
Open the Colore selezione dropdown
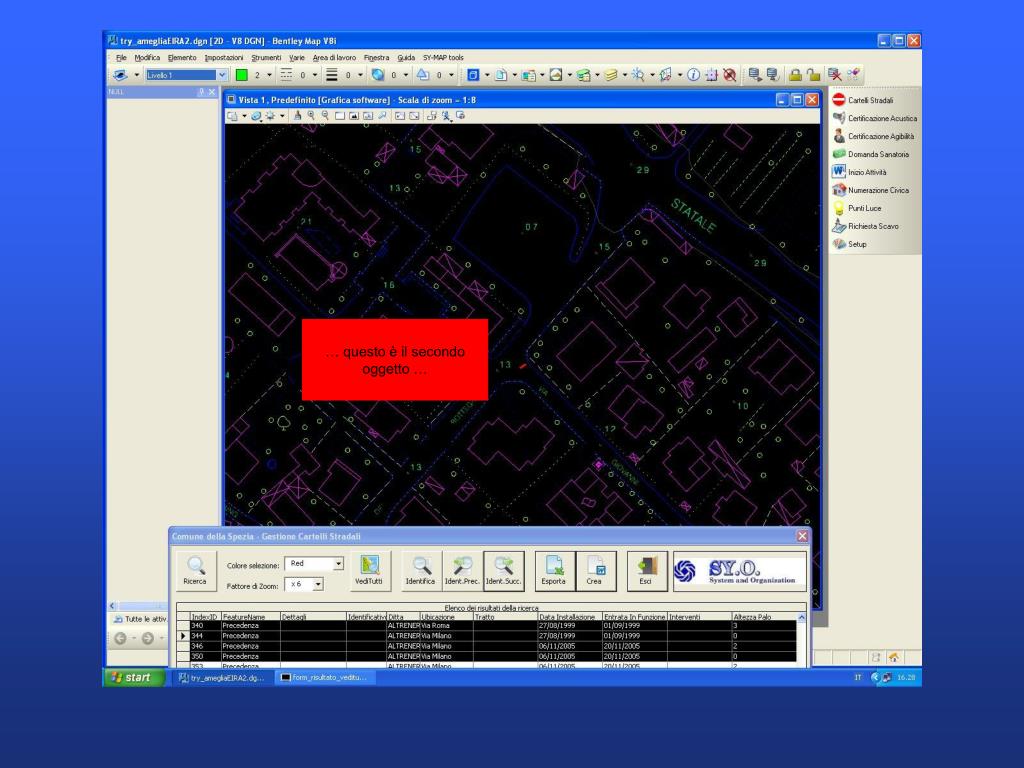point(338,564)
